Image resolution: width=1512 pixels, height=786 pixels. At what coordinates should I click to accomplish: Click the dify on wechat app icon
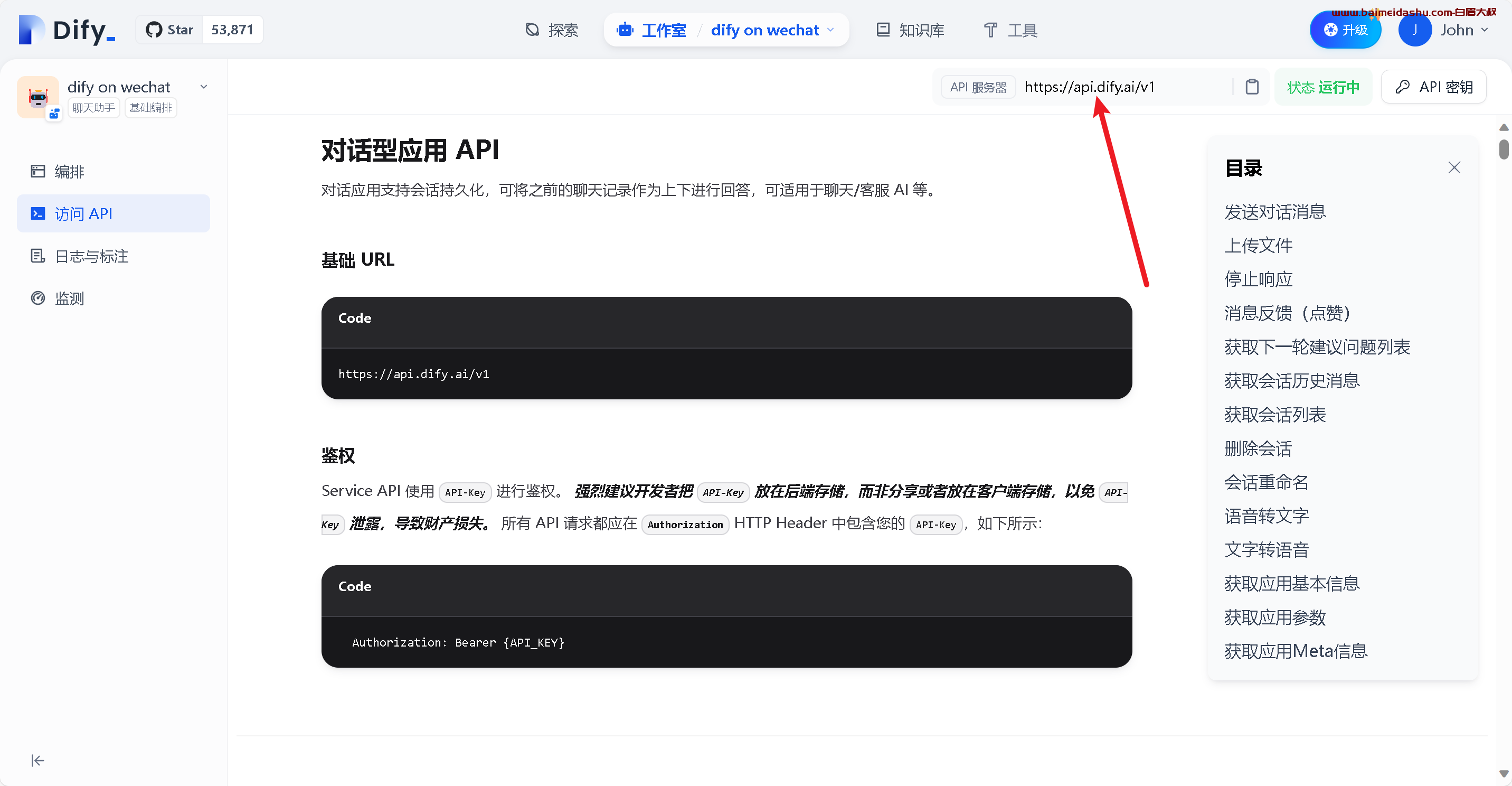coord(38,97)
